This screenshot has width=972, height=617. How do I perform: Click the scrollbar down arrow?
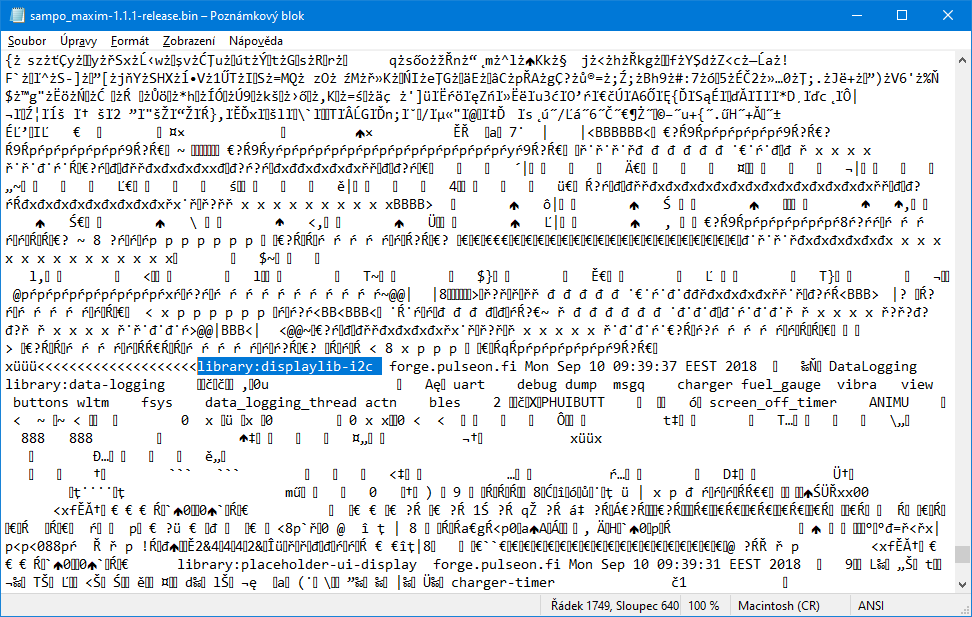coord(962,584)
